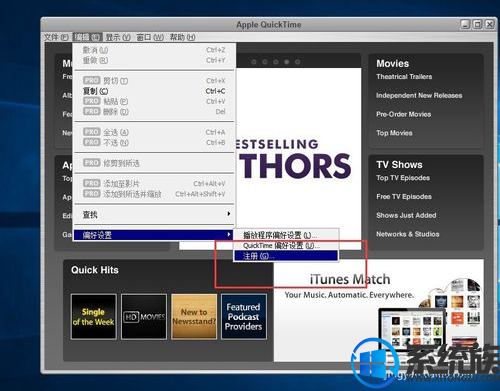Image resolution: width=500 pixels, height=391 pixels.
Task: Select 注册 (G) in the preferences submenu
Action: point(286,256)
